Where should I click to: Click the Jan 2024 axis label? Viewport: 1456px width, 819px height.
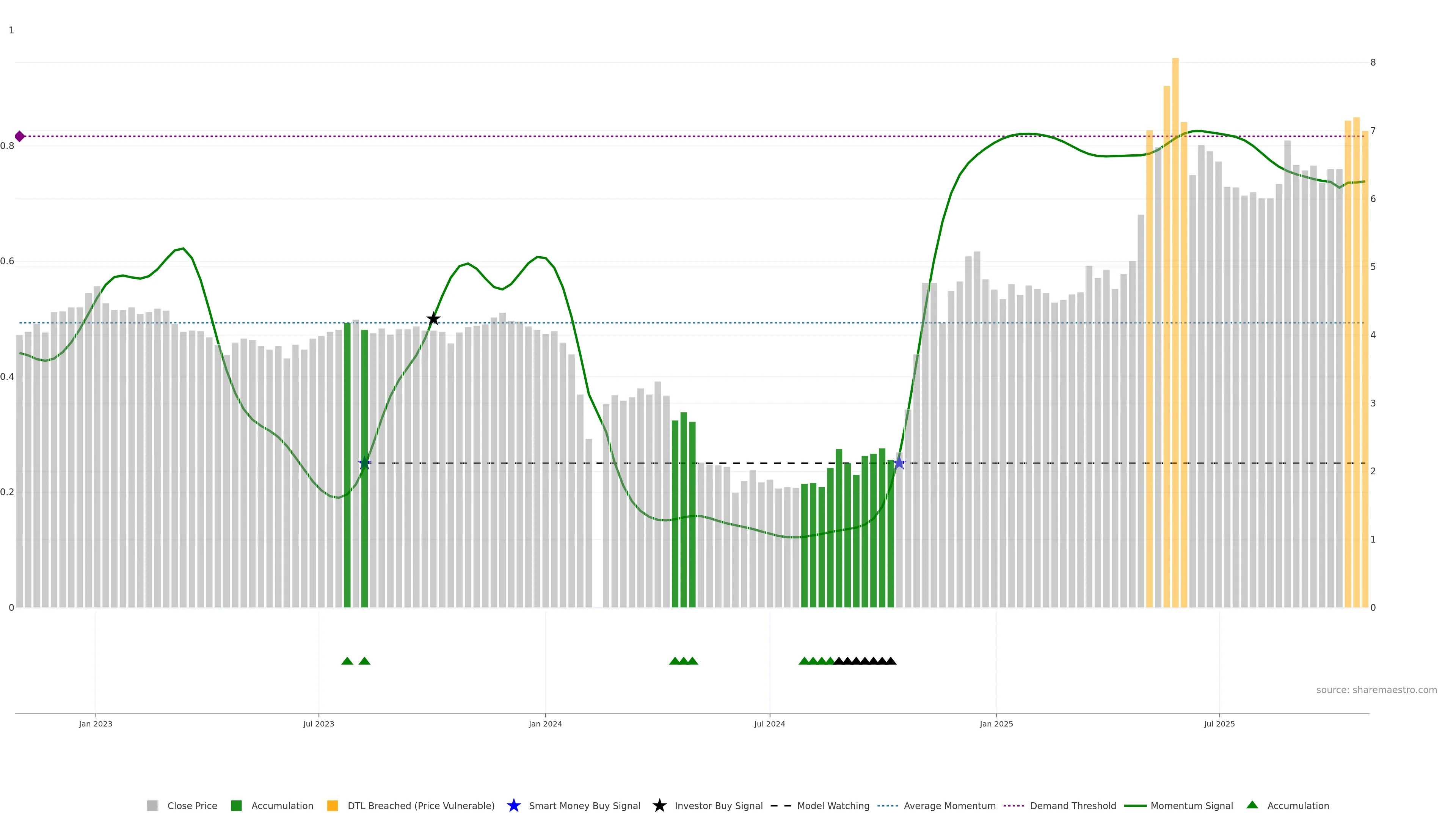pyautogui.click(x=545, y=723)
